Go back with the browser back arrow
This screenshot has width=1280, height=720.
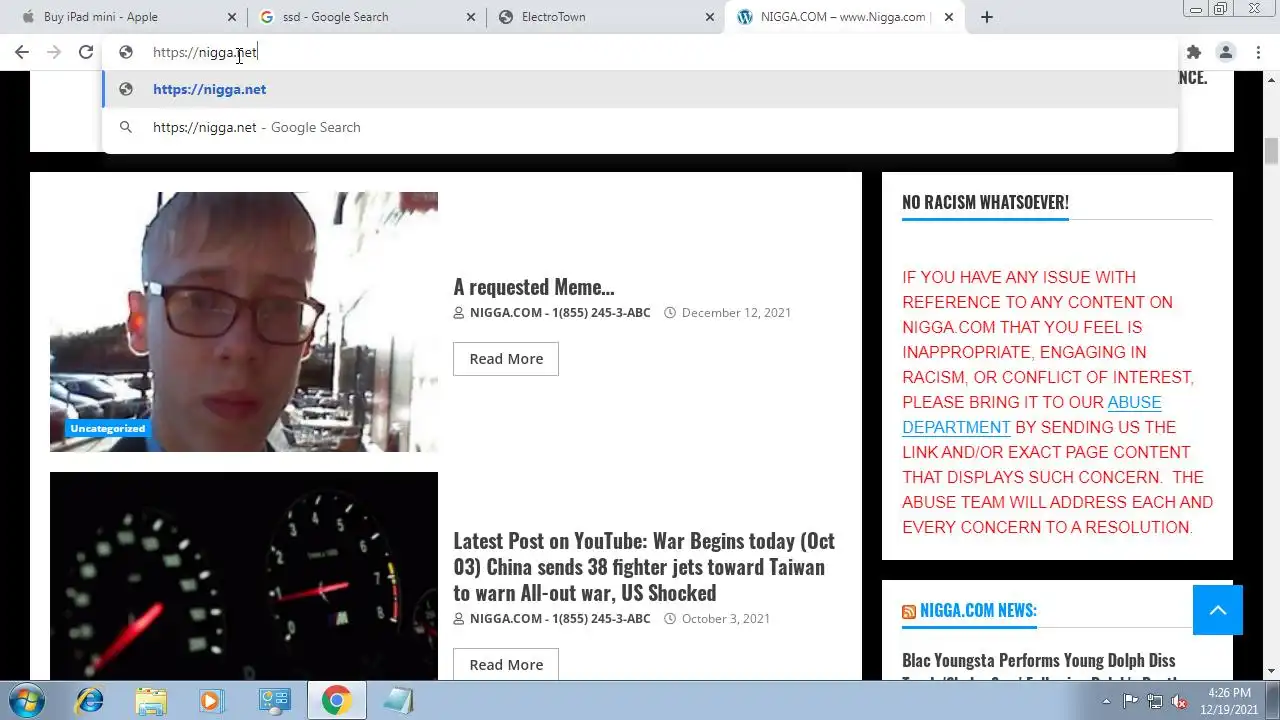pyautogui.click(x=21, y=52)
